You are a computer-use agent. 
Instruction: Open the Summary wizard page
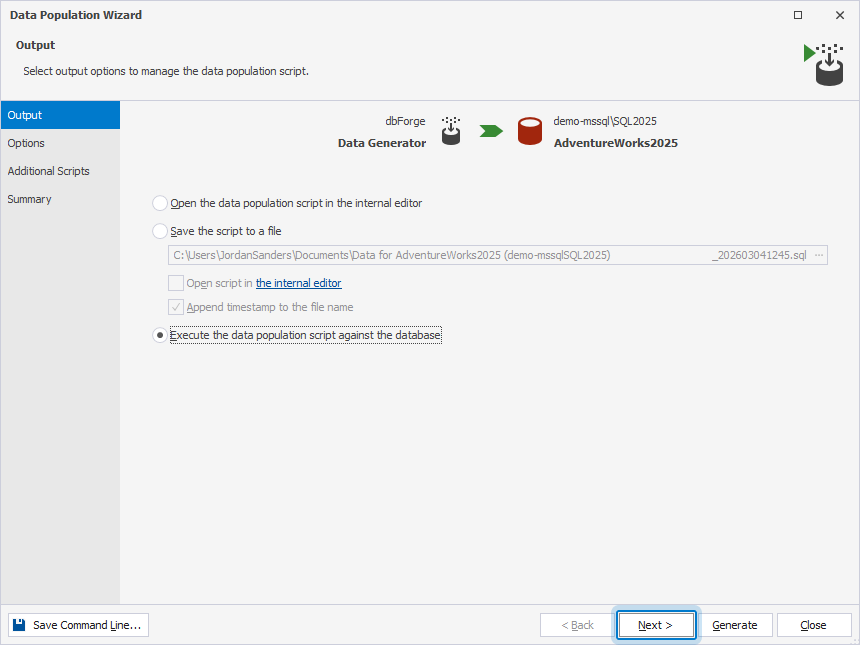(60, 199)
